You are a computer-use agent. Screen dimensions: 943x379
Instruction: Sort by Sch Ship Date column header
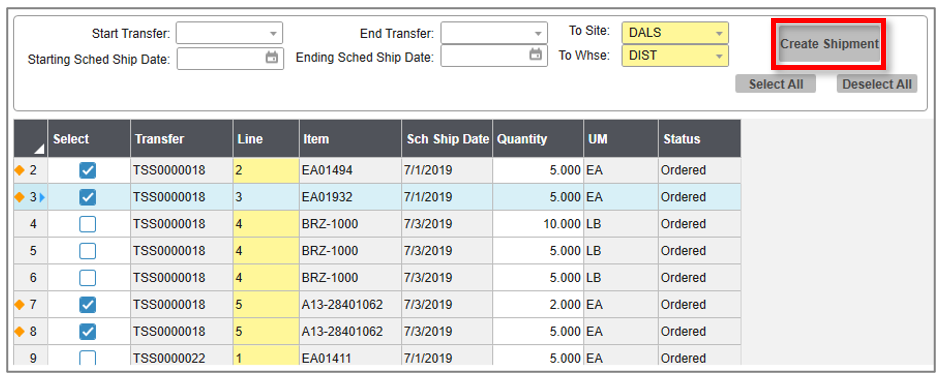(447, 139)
